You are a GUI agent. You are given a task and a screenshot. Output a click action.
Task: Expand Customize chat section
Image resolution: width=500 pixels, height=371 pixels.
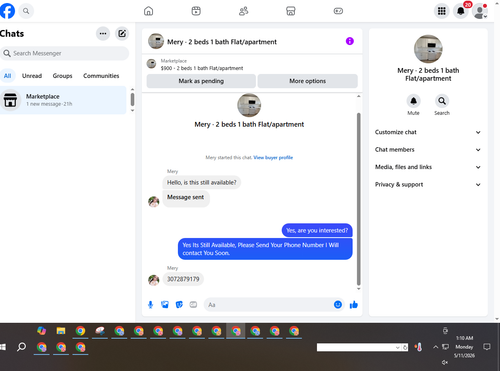point(428,132)
